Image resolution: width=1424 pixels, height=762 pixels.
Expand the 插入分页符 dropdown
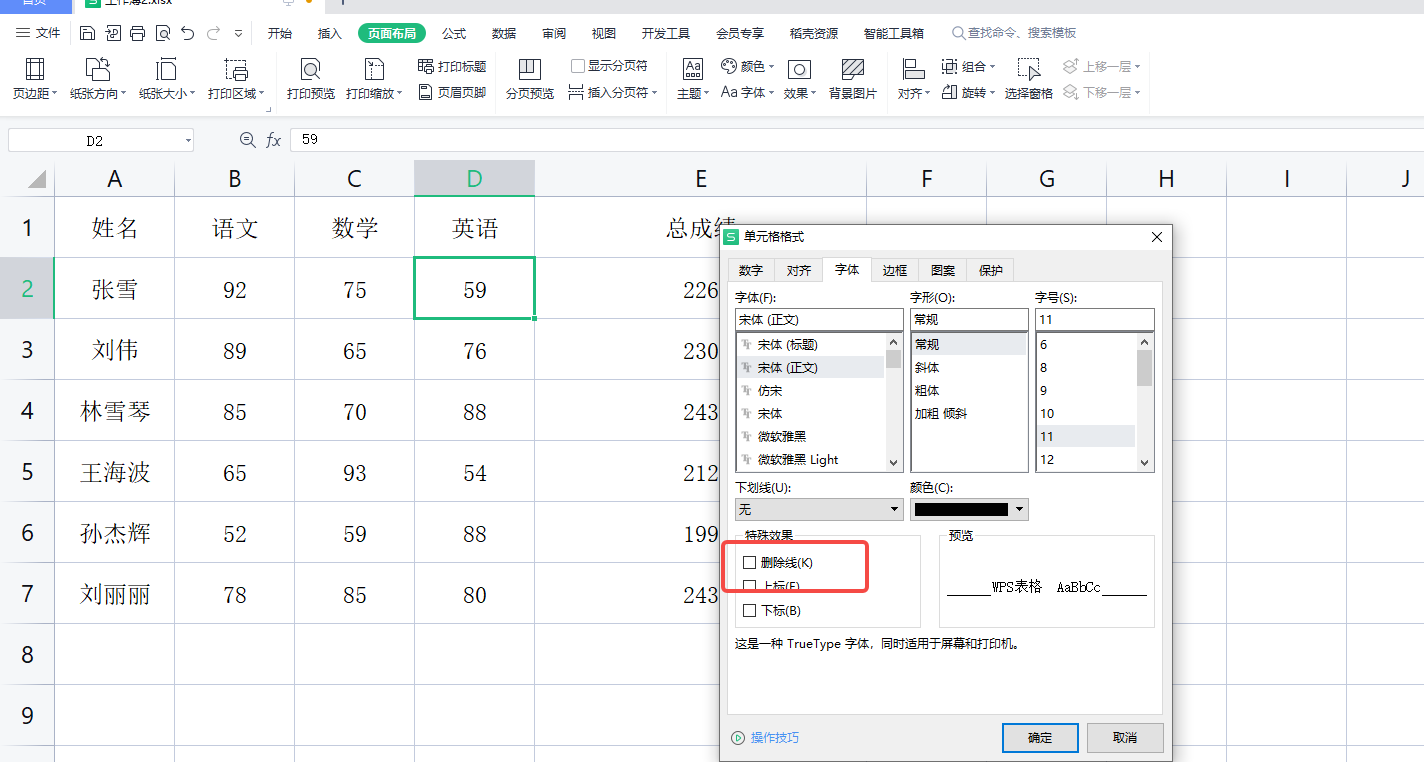654,92
